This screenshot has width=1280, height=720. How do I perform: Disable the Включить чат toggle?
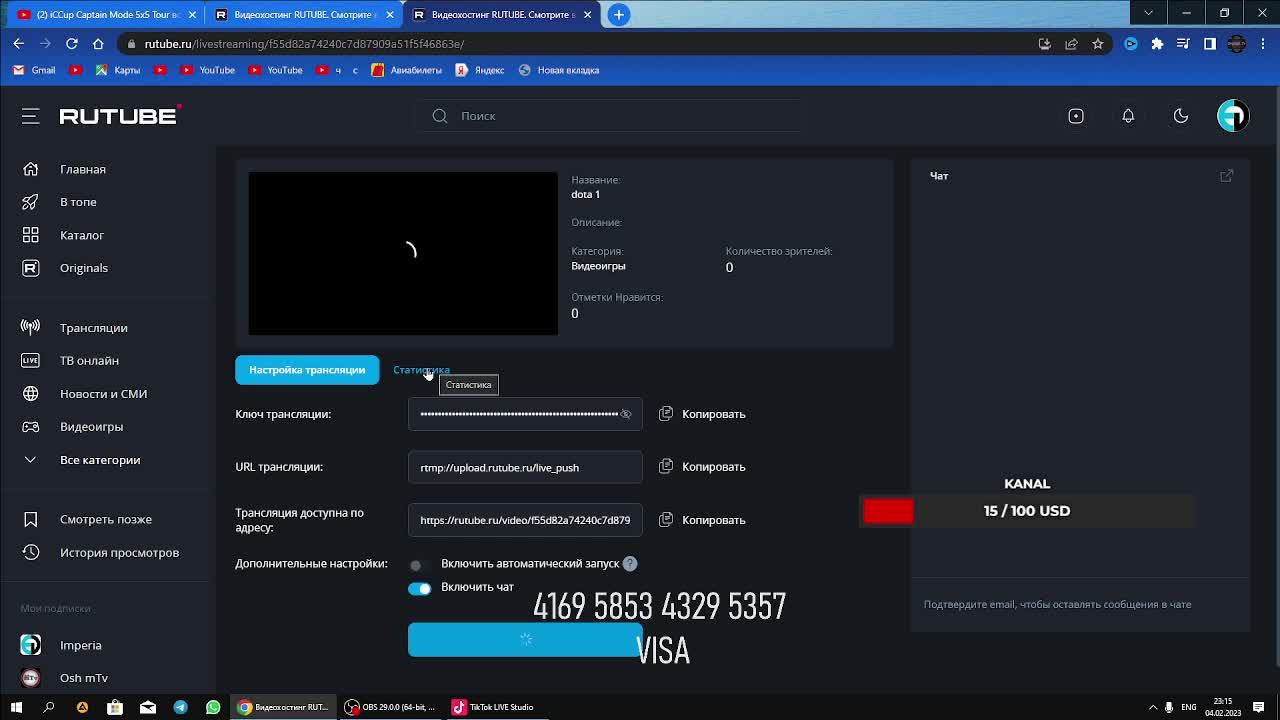point(419,588)
